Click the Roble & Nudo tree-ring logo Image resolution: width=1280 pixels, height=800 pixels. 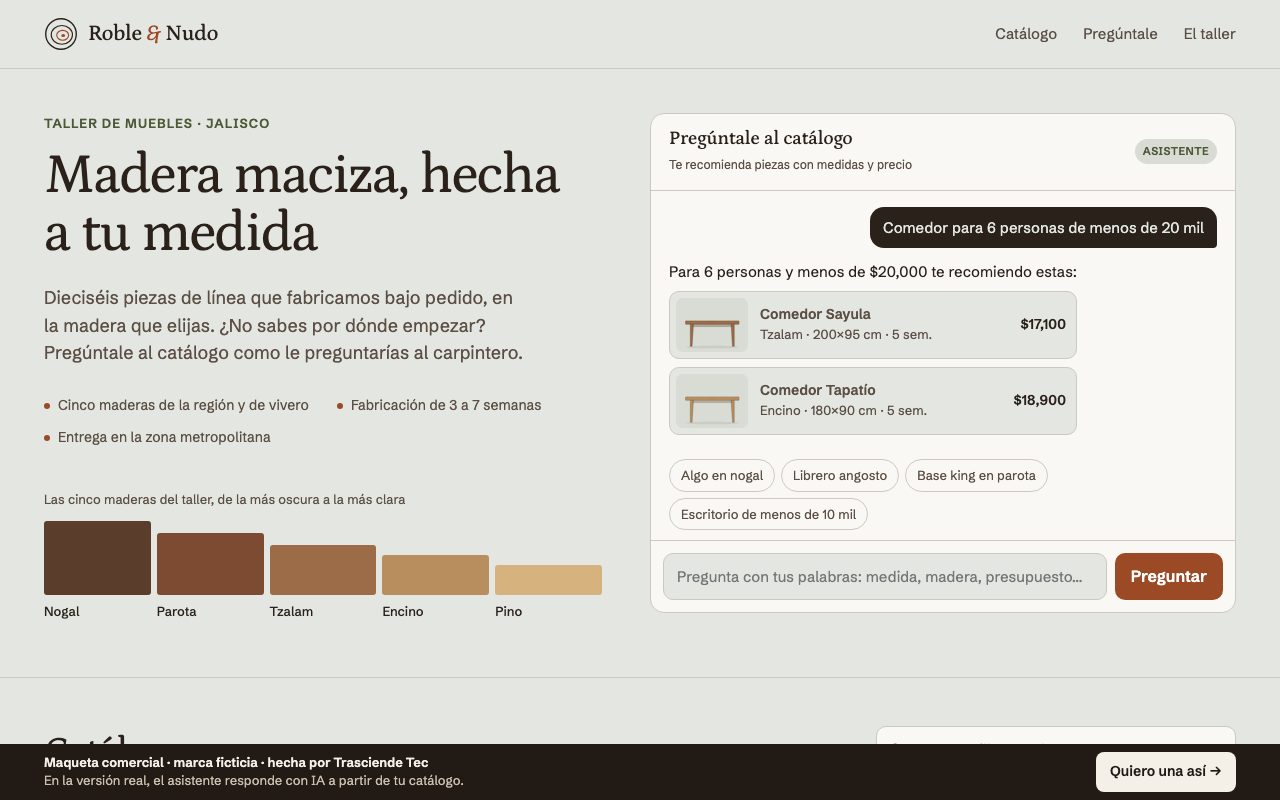point(61,34)
